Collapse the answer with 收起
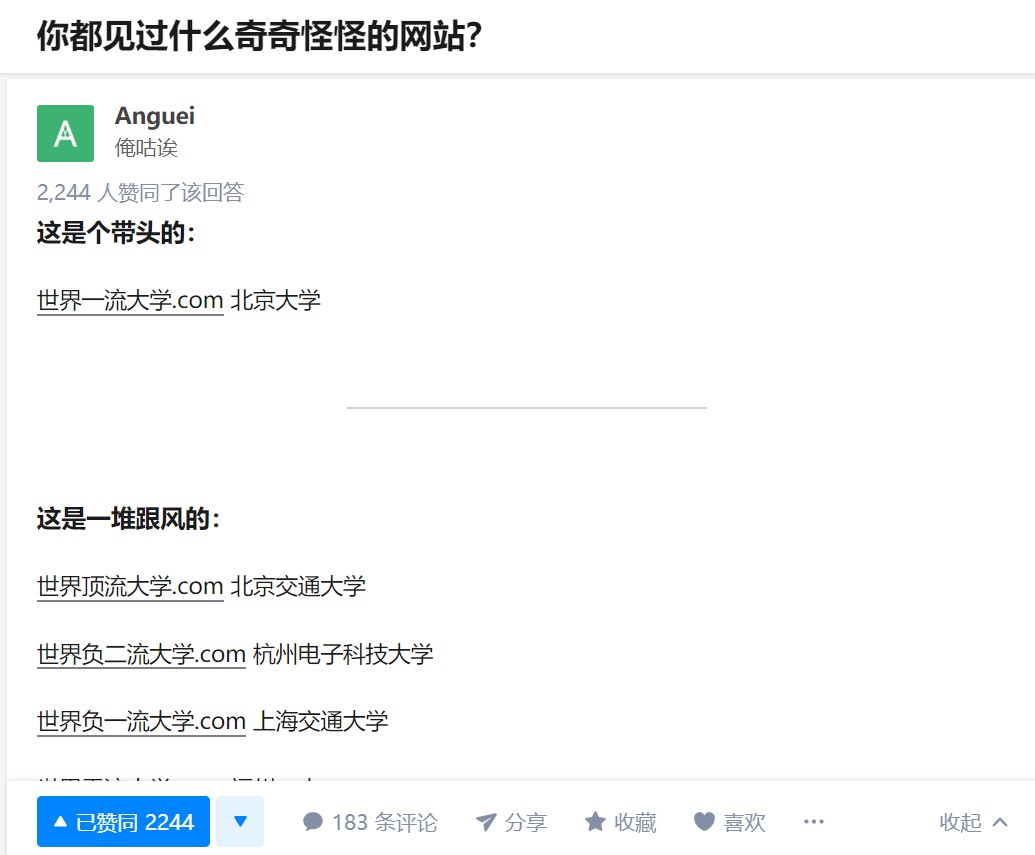The height and width of the screenshot is (855, 1035). coord(974,822)
